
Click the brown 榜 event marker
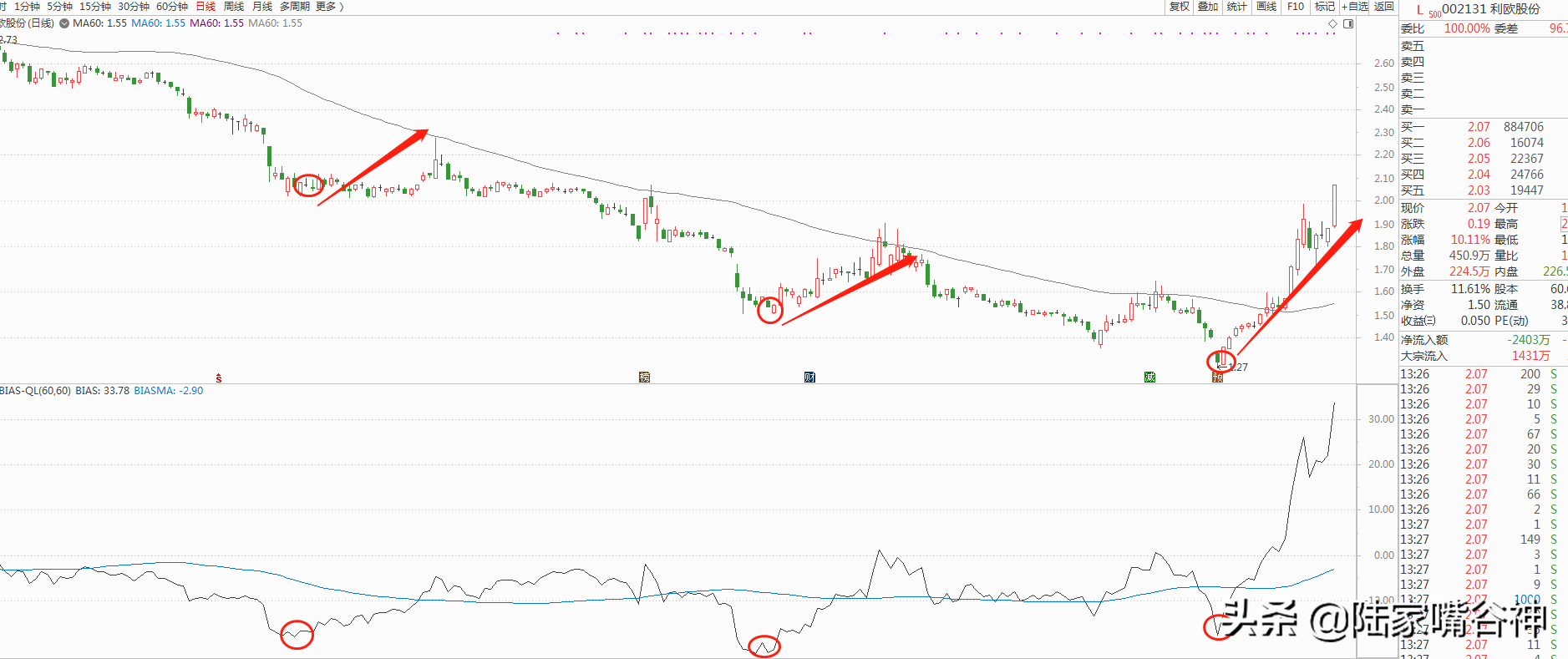coord(644,378)
